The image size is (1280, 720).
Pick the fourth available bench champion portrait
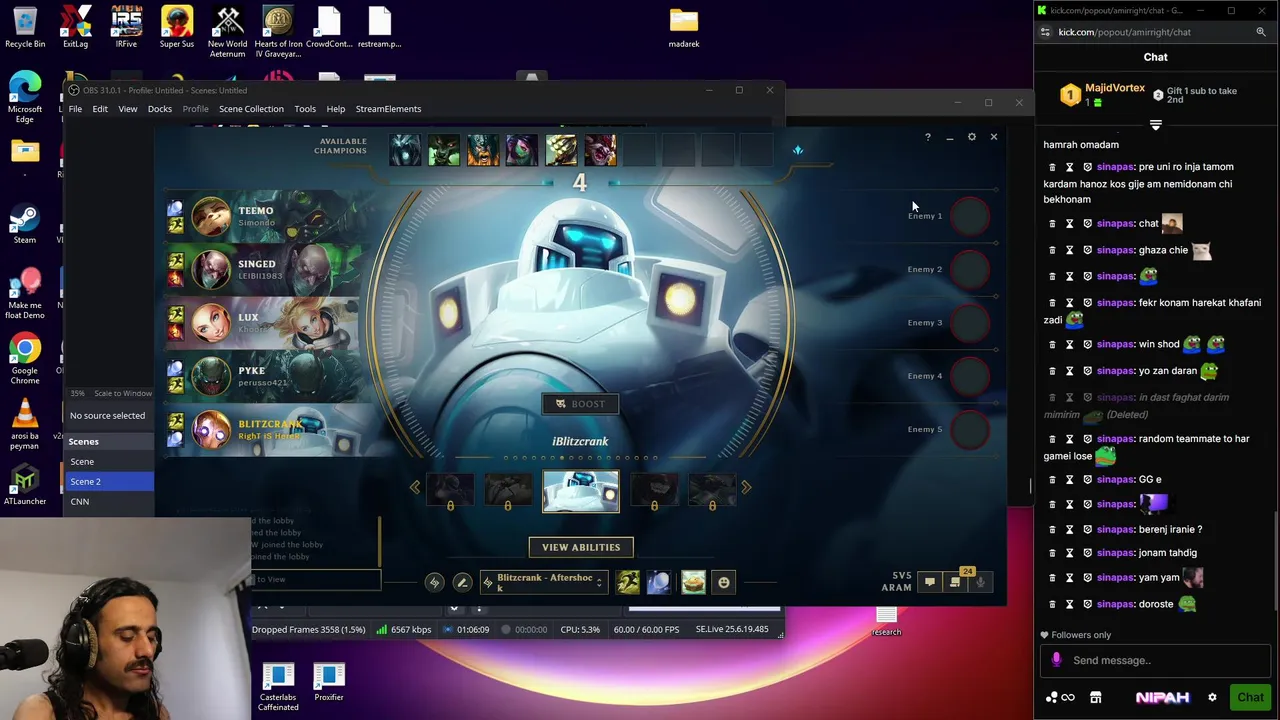pyautogui.click(x=522, y=150)
